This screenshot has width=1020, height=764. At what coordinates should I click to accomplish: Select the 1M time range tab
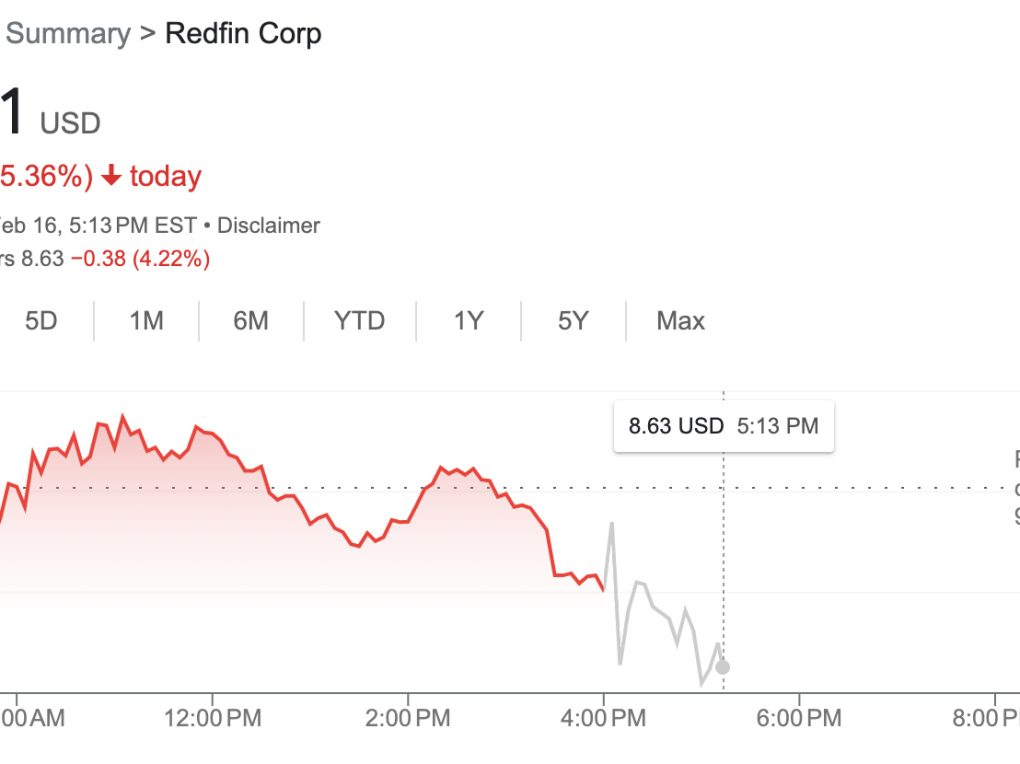point(146,321)
